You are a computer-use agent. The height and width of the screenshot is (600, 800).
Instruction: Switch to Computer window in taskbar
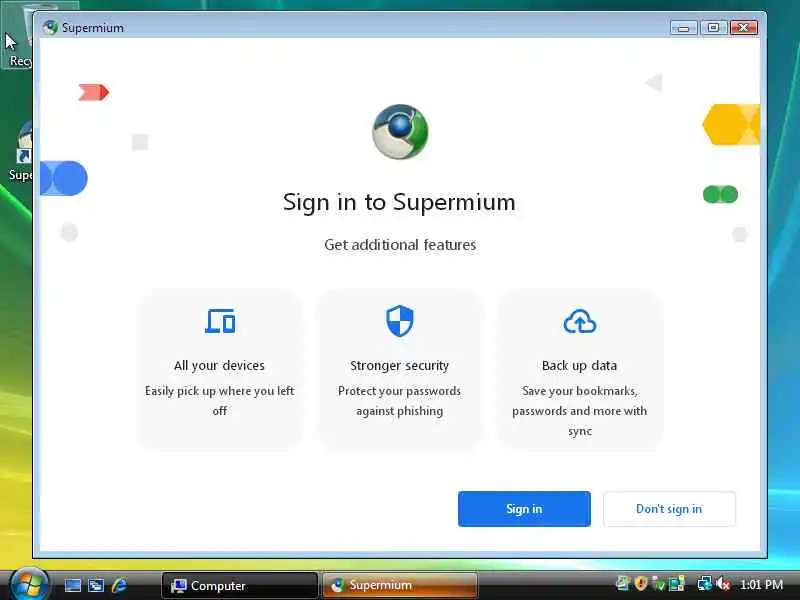[x=240, y=585]
